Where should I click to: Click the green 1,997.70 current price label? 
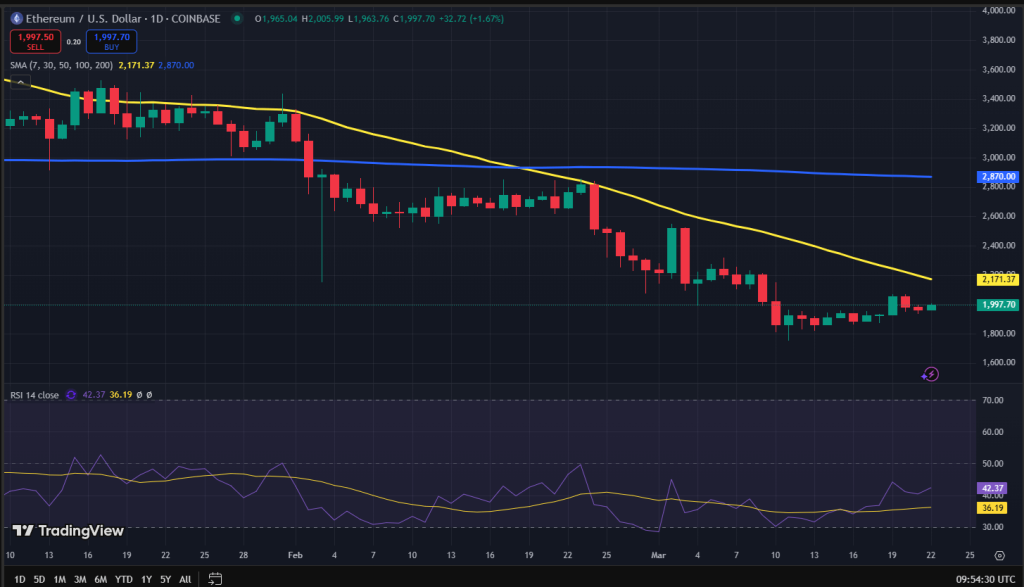pyautogui.click(x=997, y=305)
